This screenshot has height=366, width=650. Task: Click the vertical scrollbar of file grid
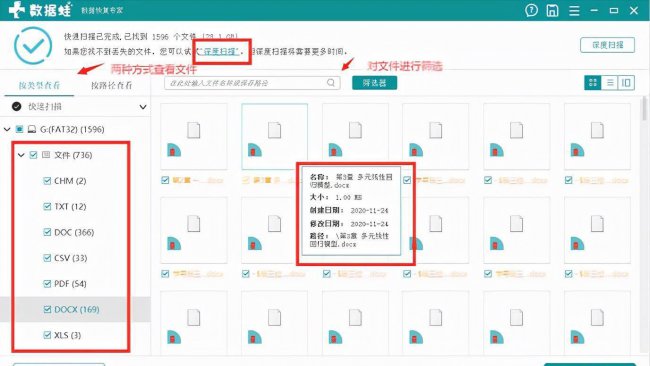(644, 108)
